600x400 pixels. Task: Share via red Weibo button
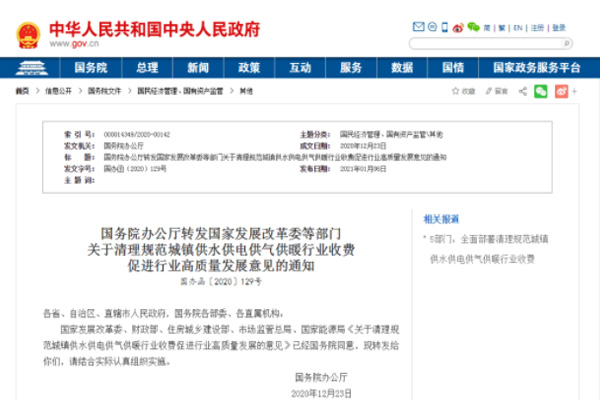tap(561, 91)
